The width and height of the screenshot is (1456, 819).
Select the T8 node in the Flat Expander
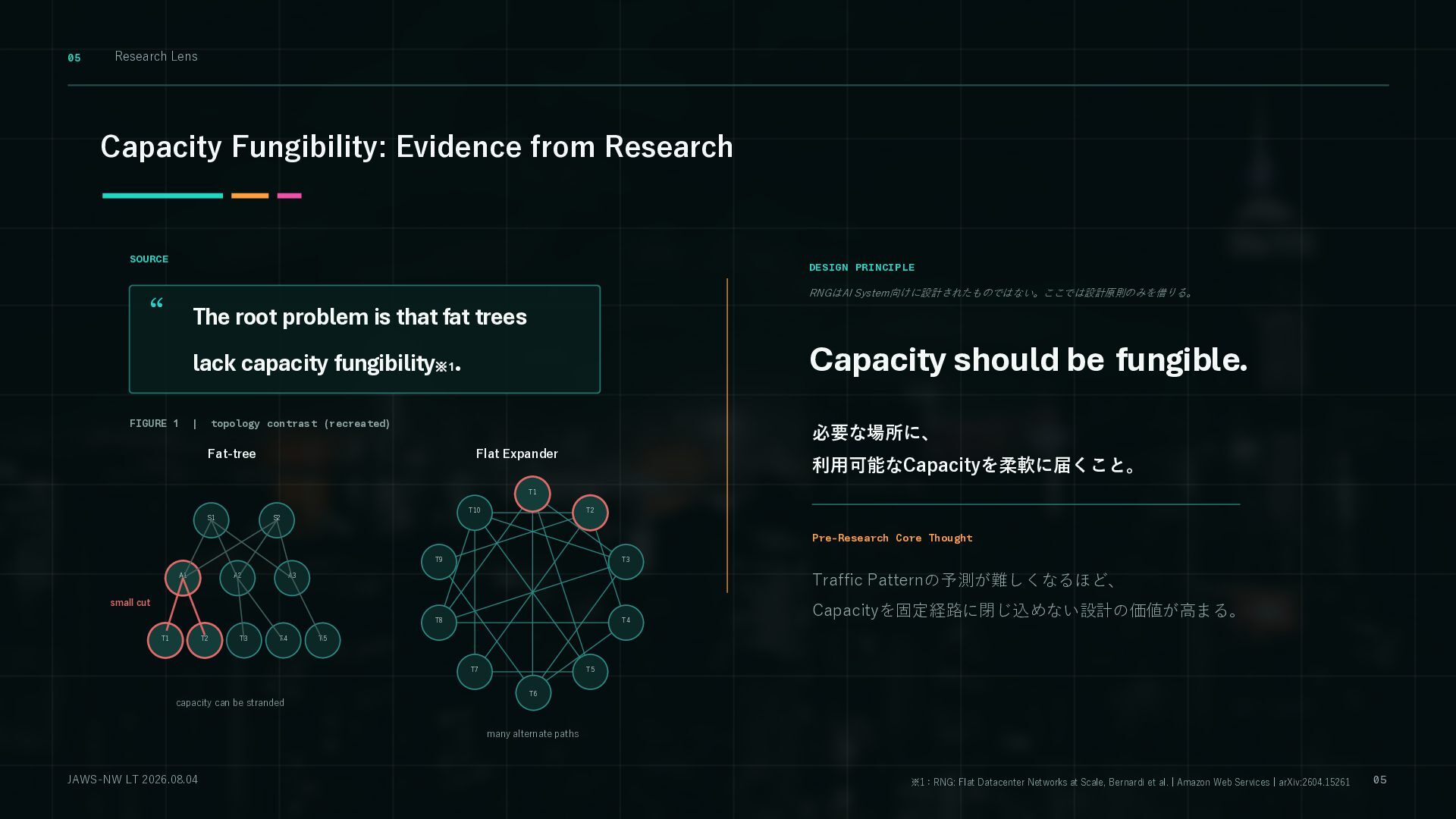(x=439, y=623)
